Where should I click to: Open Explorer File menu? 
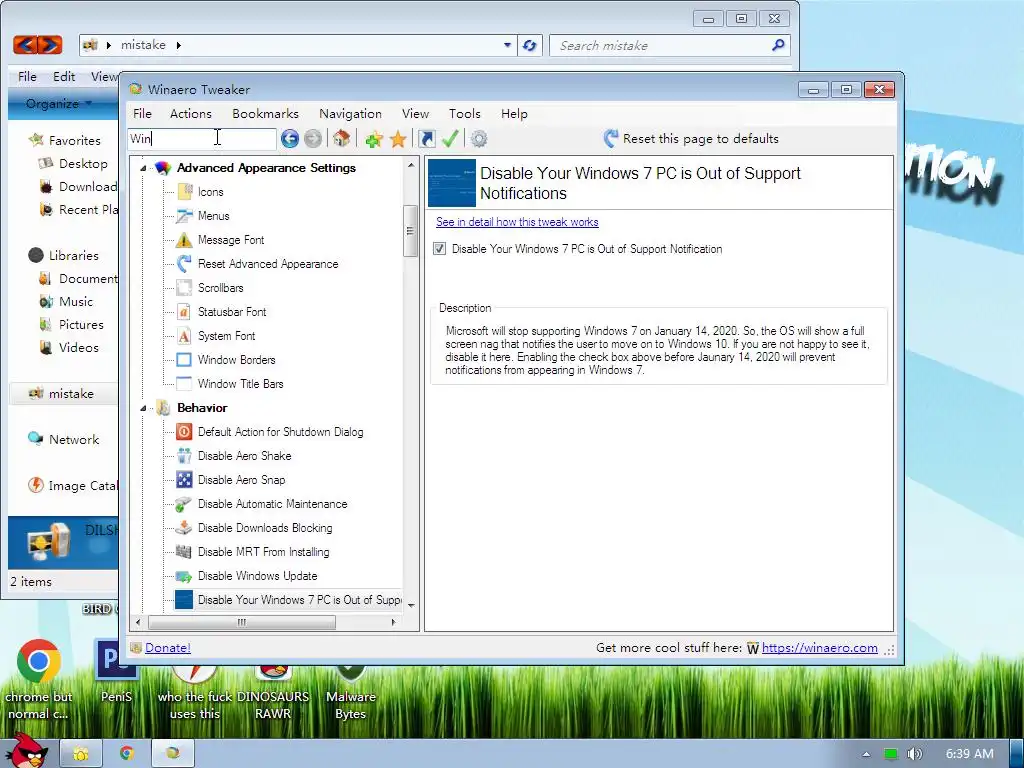(27, 76)
